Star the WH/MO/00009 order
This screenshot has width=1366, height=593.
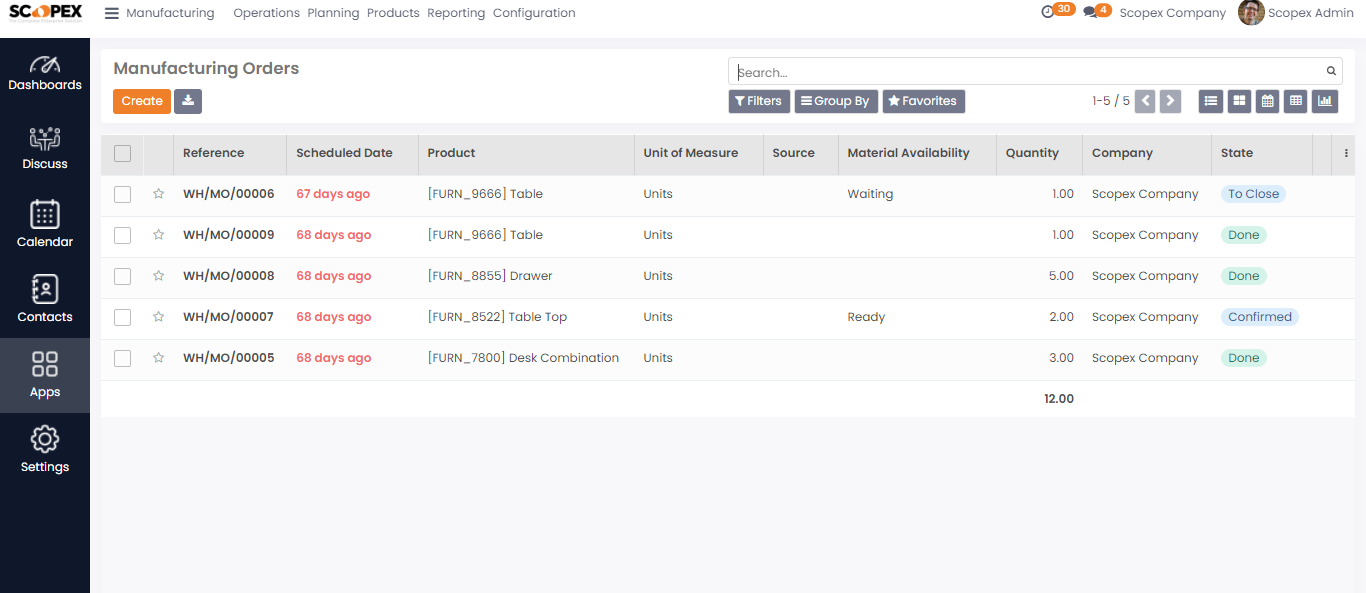tap(158, 235)
